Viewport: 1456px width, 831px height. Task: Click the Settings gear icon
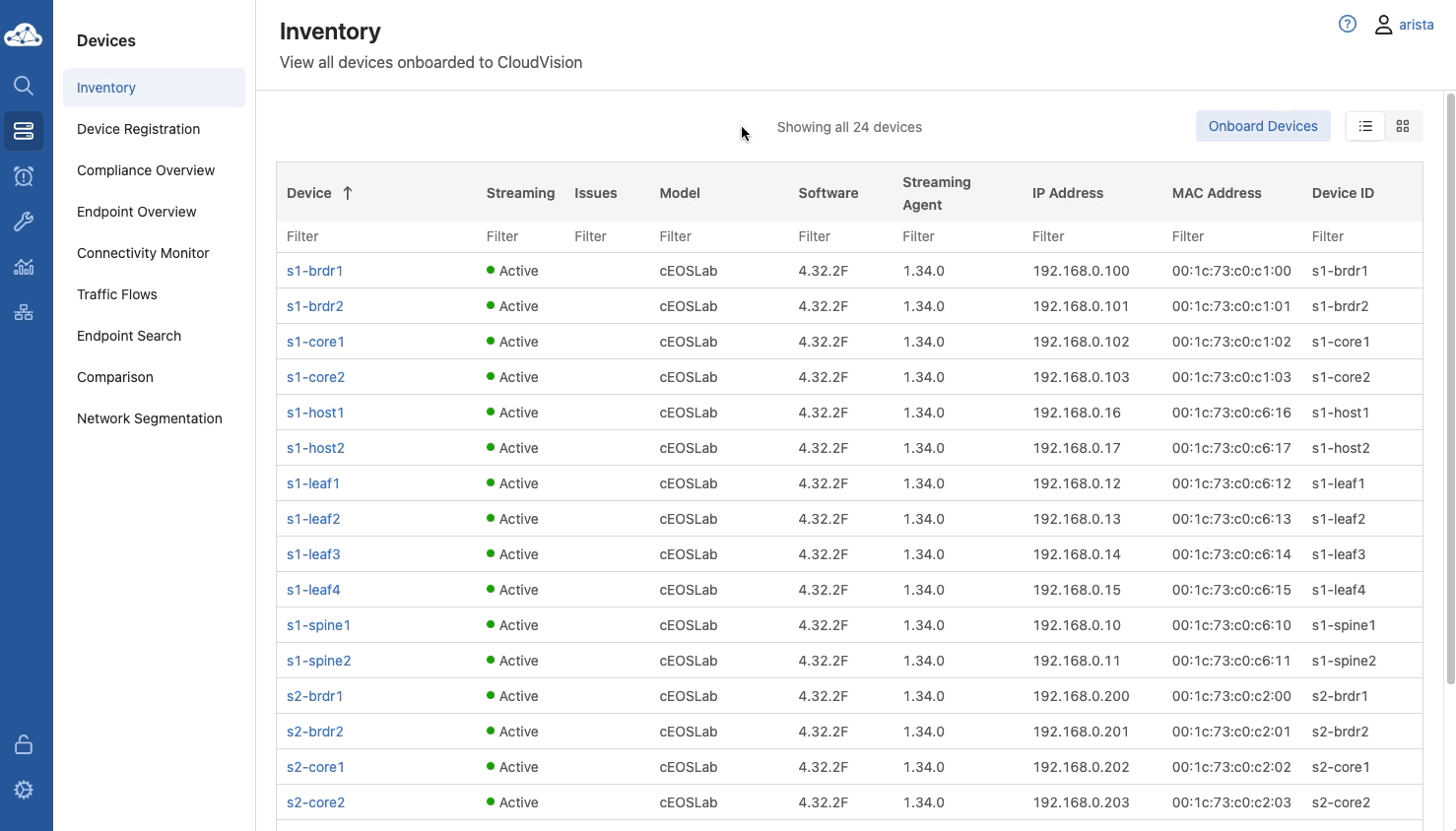24,790
